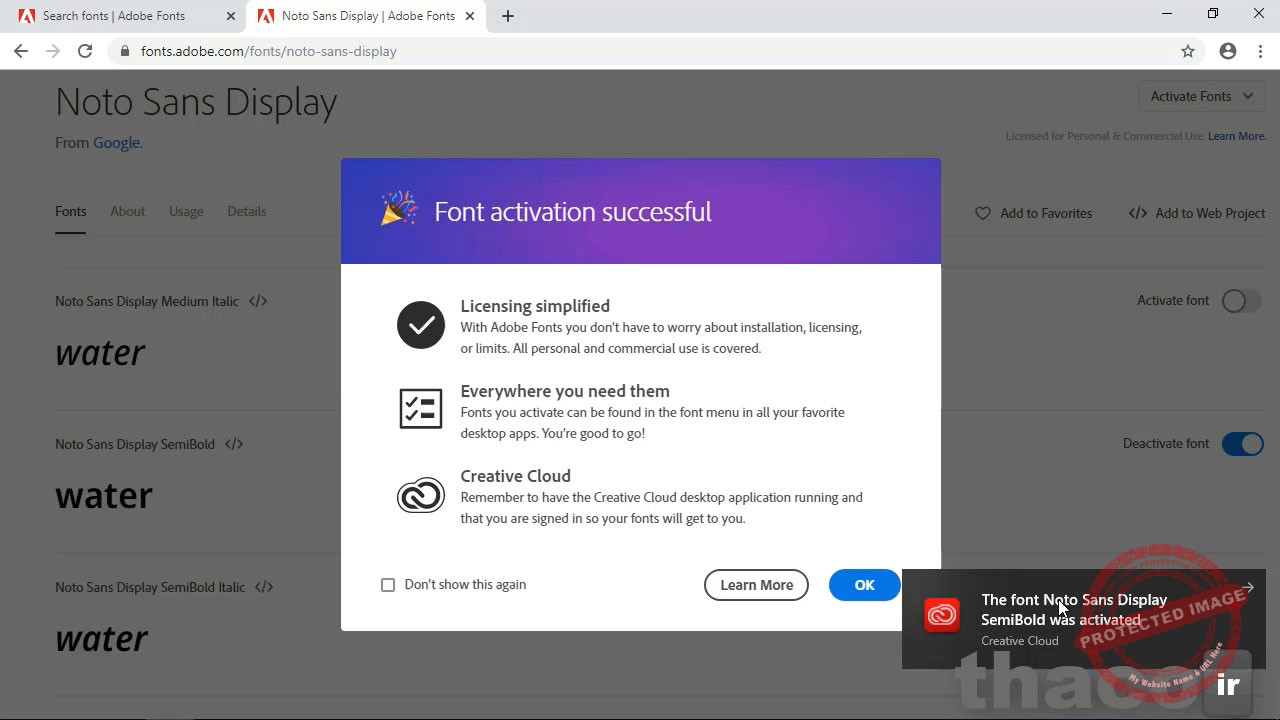Select the Usage tab
The width and height of the screenshot is (1280, 720).
[186, 211]
